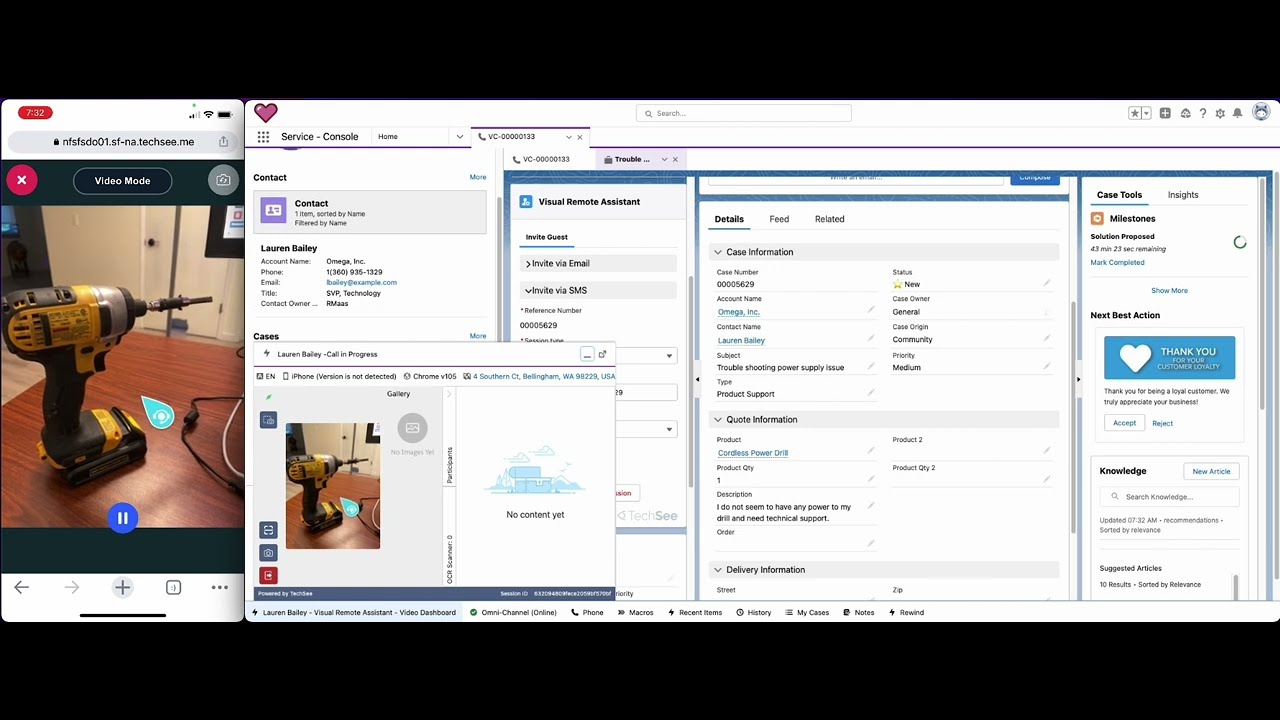1280x720 pixels.
Task: Open the 4 Southern Ct address link
Action: coord(544,377)
